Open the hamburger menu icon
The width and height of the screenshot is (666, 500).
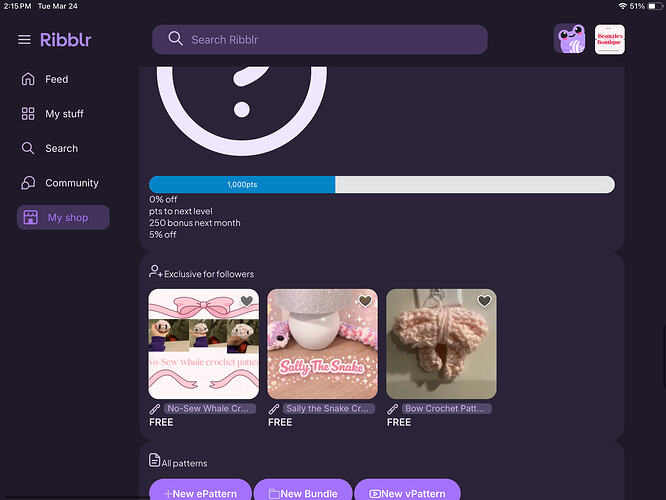point(24,40)
